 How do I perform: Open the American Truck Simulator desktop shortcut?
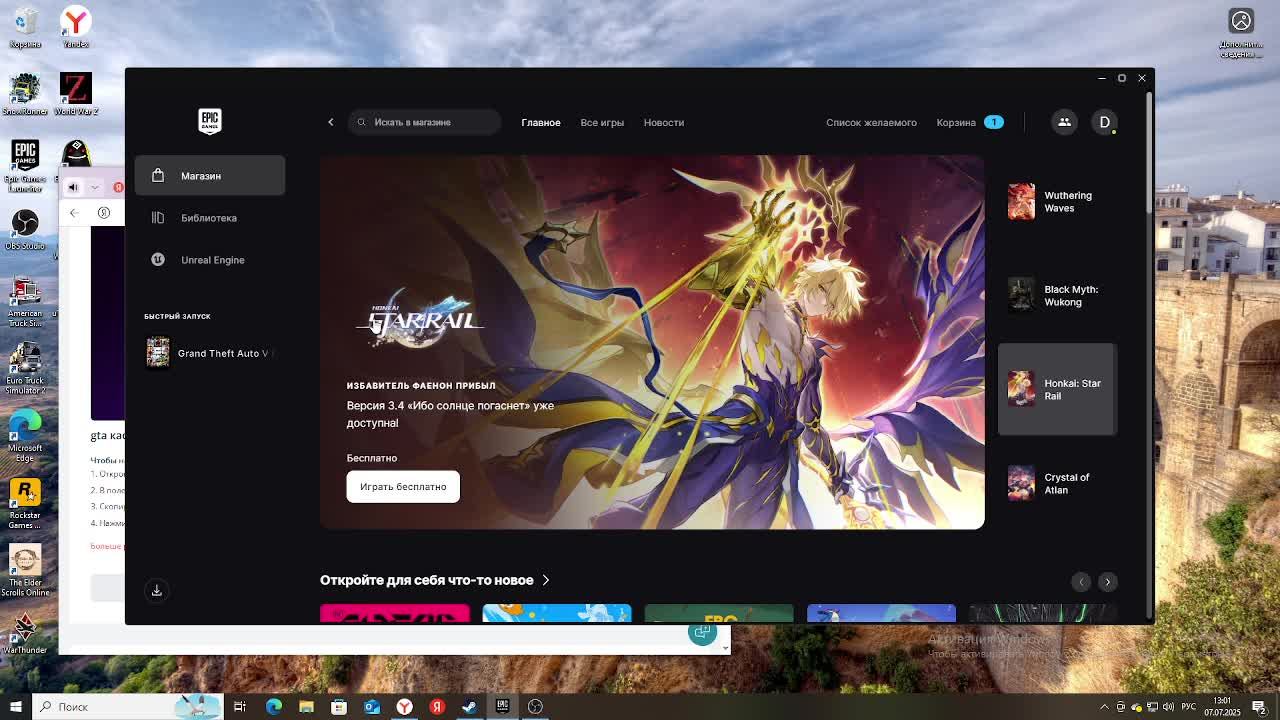coord(25,301)
